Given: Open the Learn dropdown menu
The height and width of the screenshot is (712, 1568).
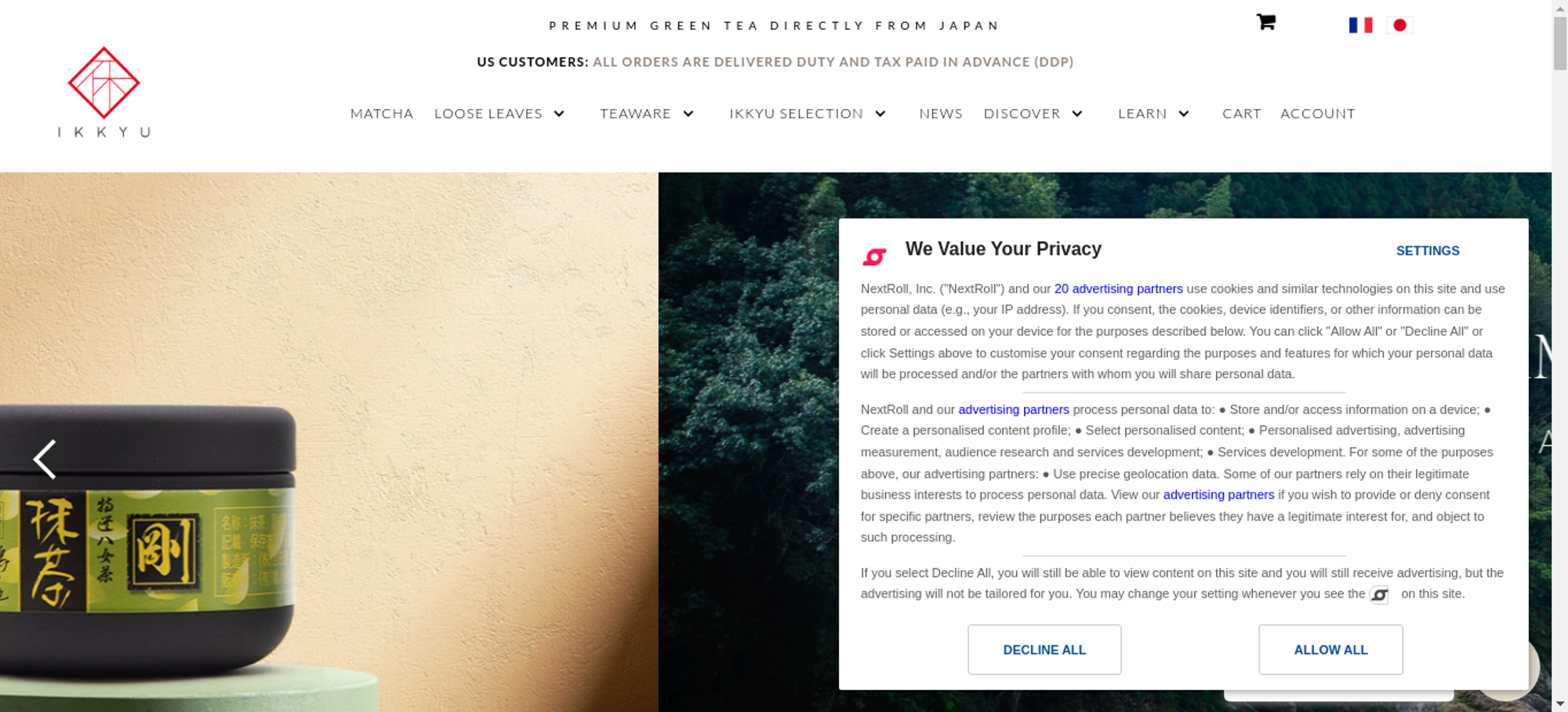Looking at the screenshot, I should (1153, 114).
